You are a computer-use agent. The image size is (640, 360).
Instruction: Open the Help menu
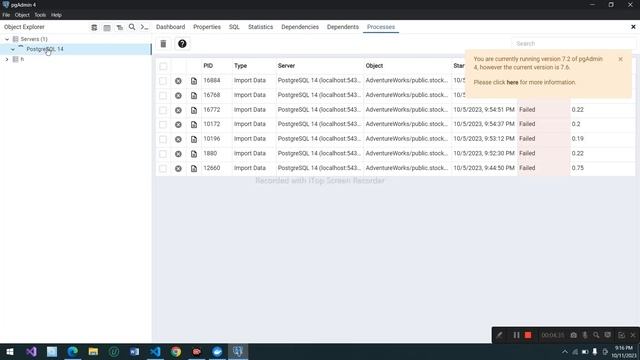click(56, 15)
